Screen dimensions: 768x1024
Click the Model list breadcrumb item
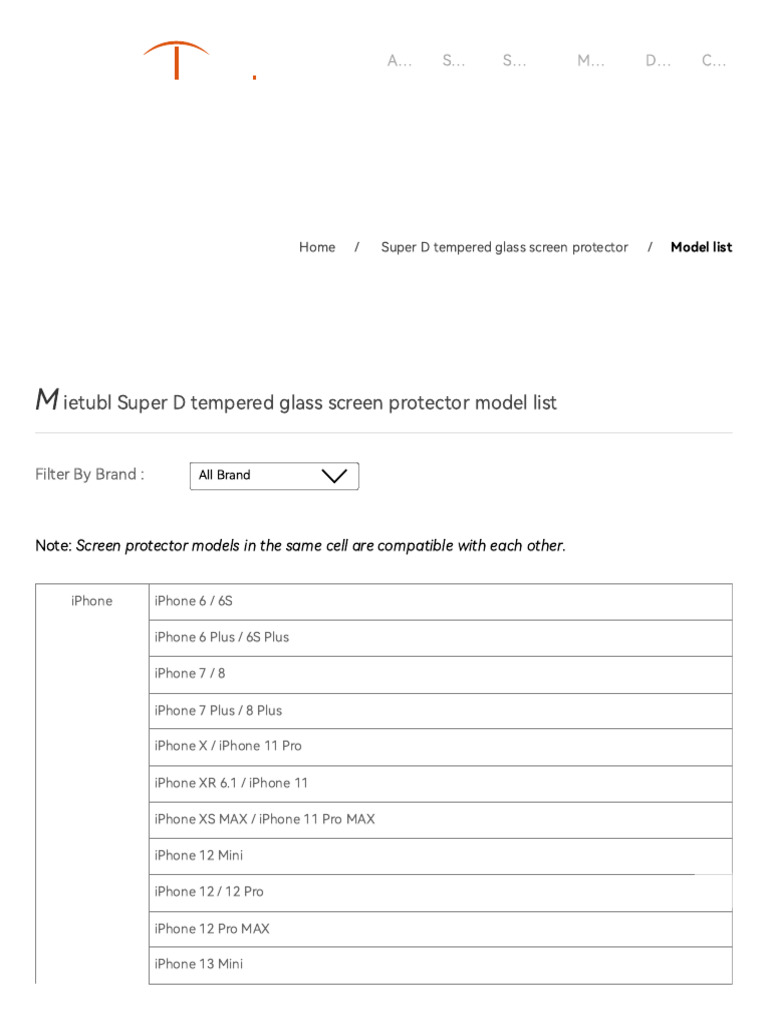(701, 247)
